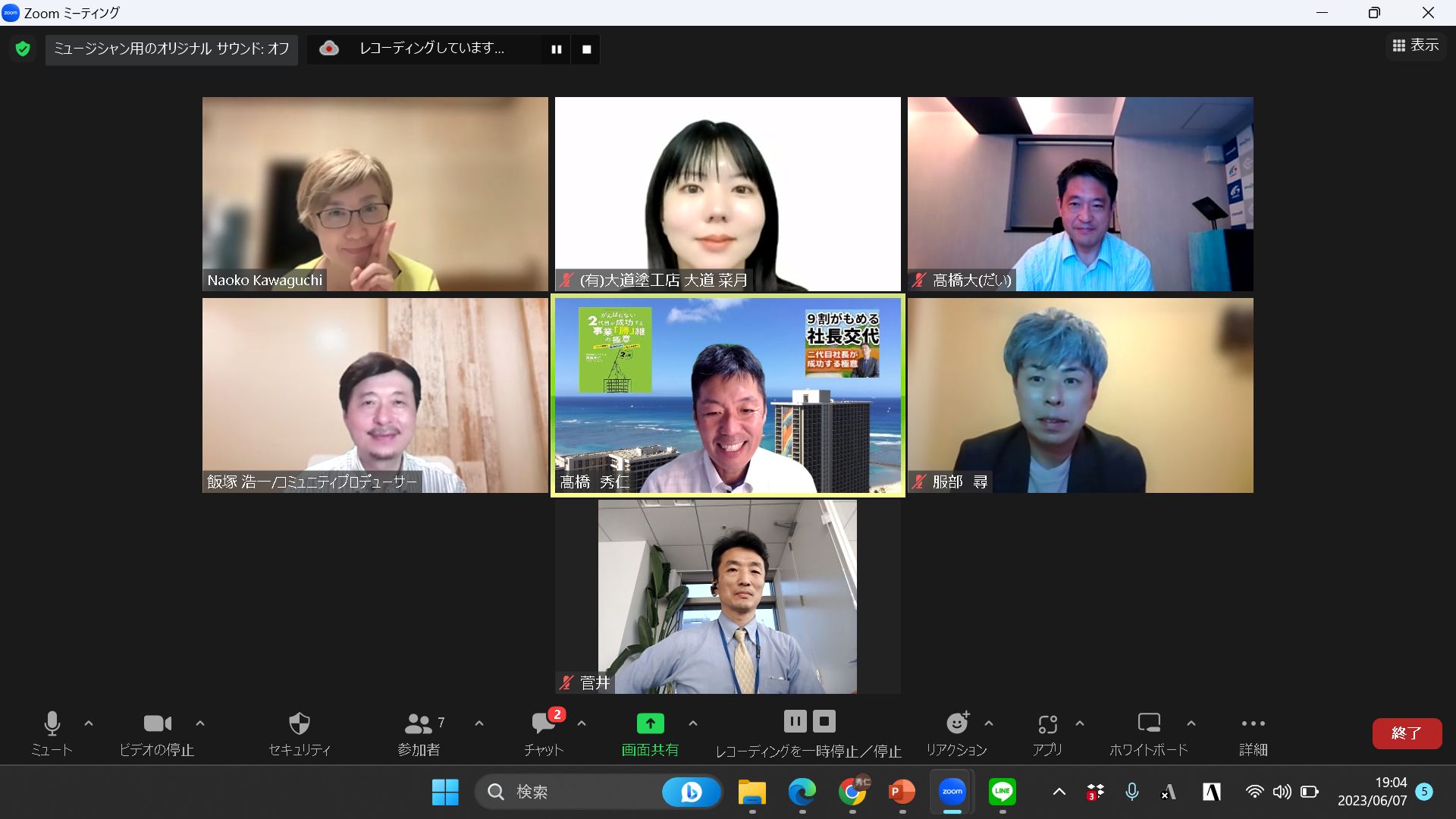The height and width of the screenshot is (819, 1456).
Task: Stop recording using bottom toolbar stop button
Action: point(824,721)
